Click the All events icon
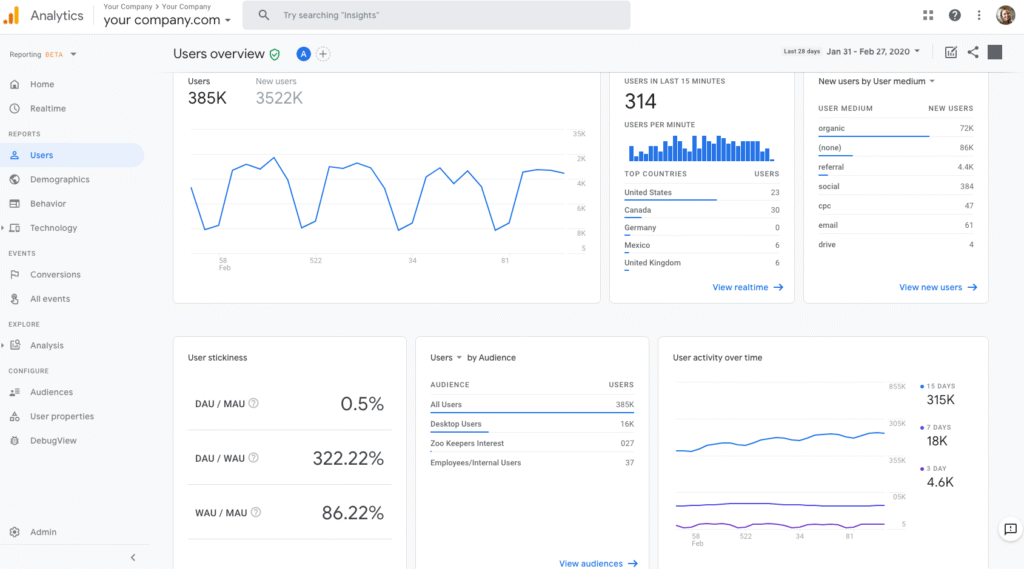This screenshot has width=1024, height=569. coord(15,299)
